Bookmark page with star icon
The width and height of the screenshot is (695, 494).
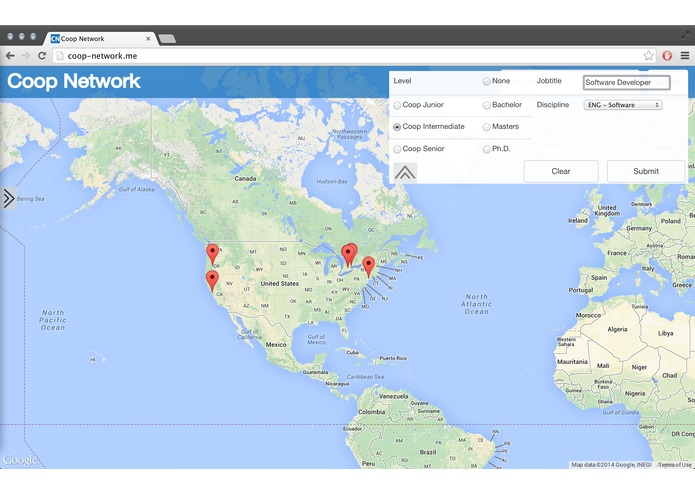(648, 55)
